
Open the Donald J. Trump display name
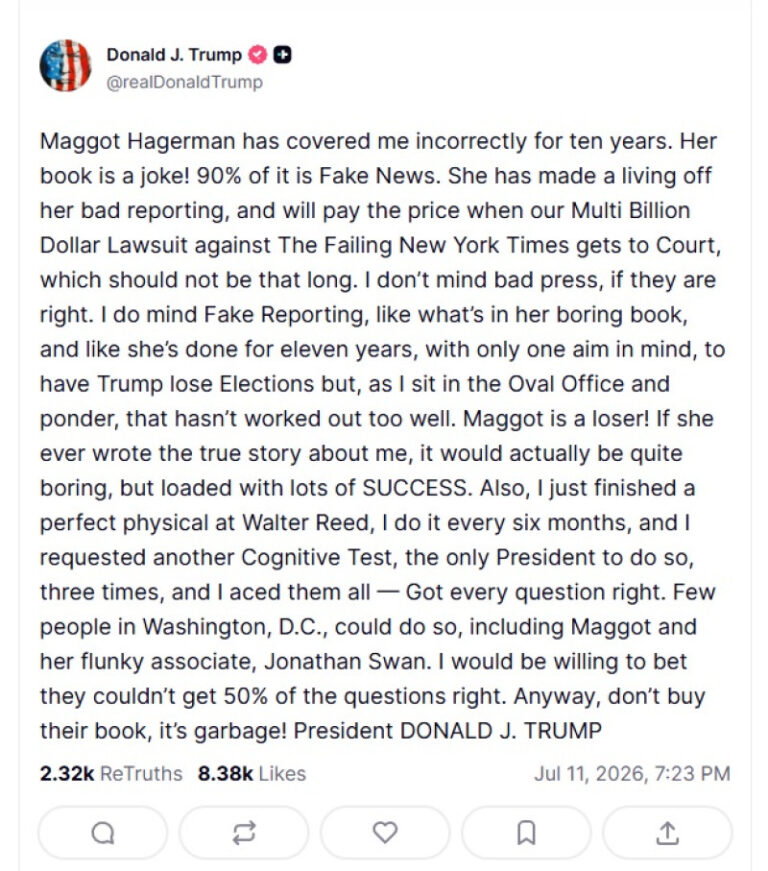[x=174, y=54]
